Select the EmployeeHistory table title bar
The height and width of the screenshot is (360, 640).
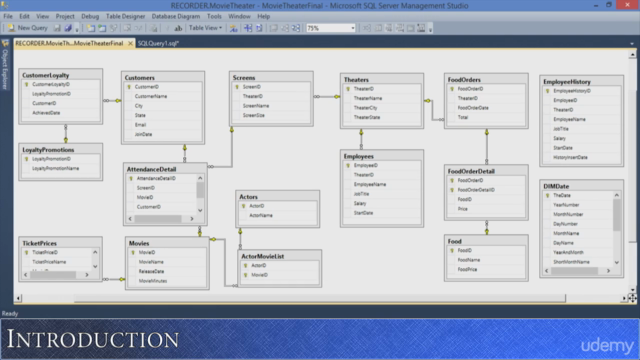pyautogui.click(x=581, y=82)
